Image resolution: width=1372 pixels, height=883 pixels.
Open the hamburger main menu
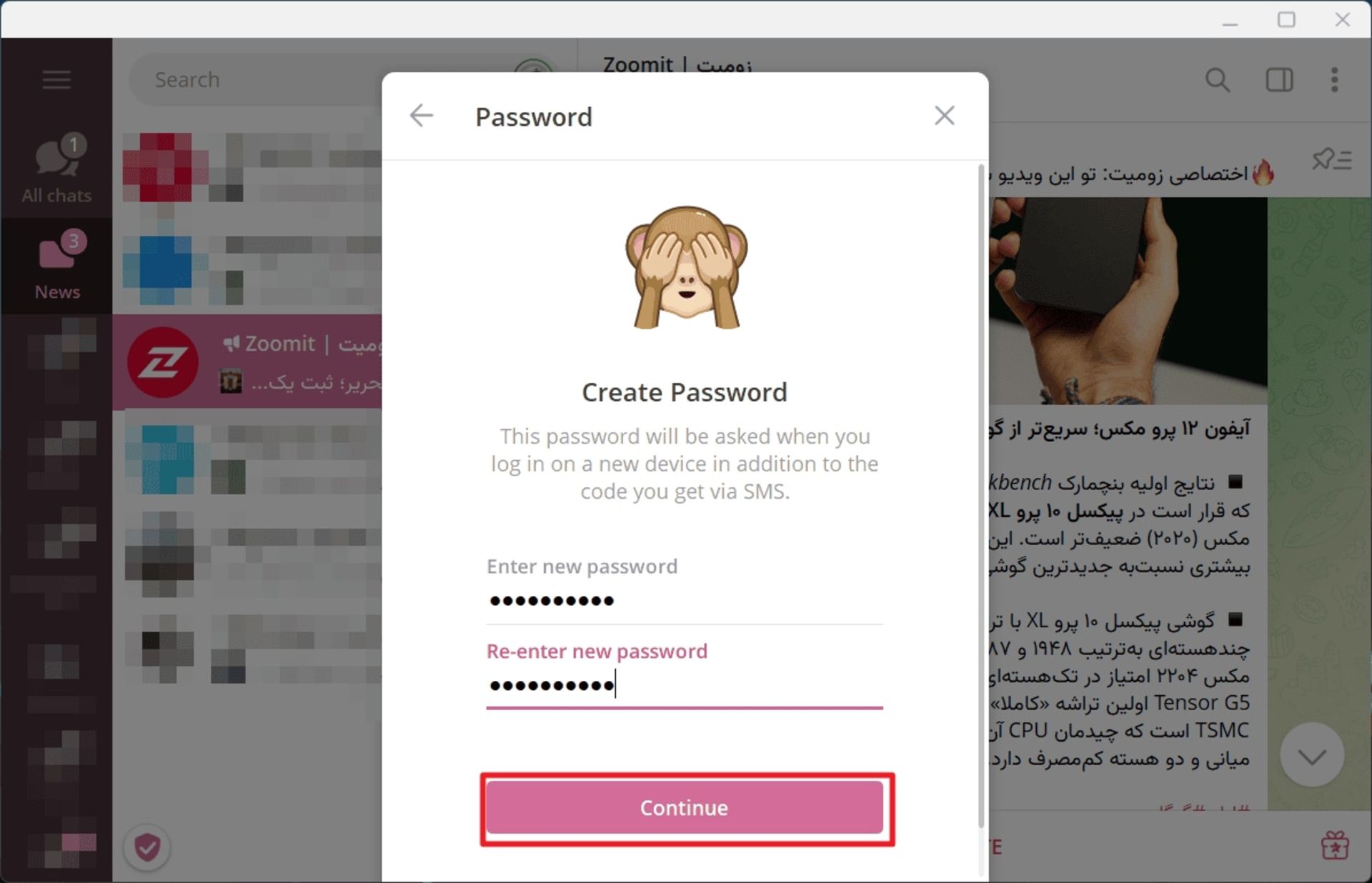[56, 79]
